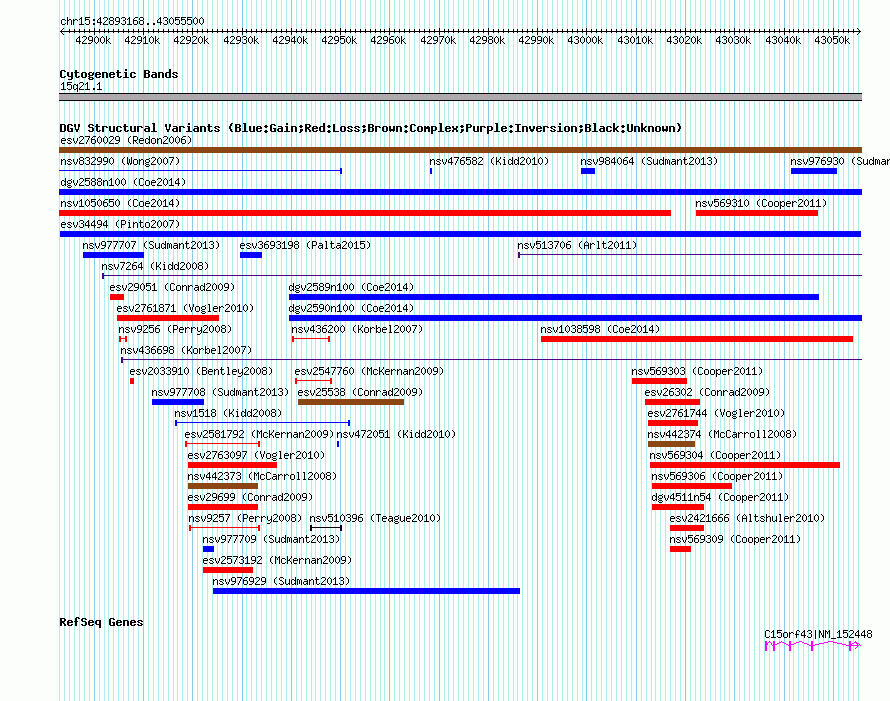Open the C15orf43 NM_152448 gene label

(x=818, y=635)
